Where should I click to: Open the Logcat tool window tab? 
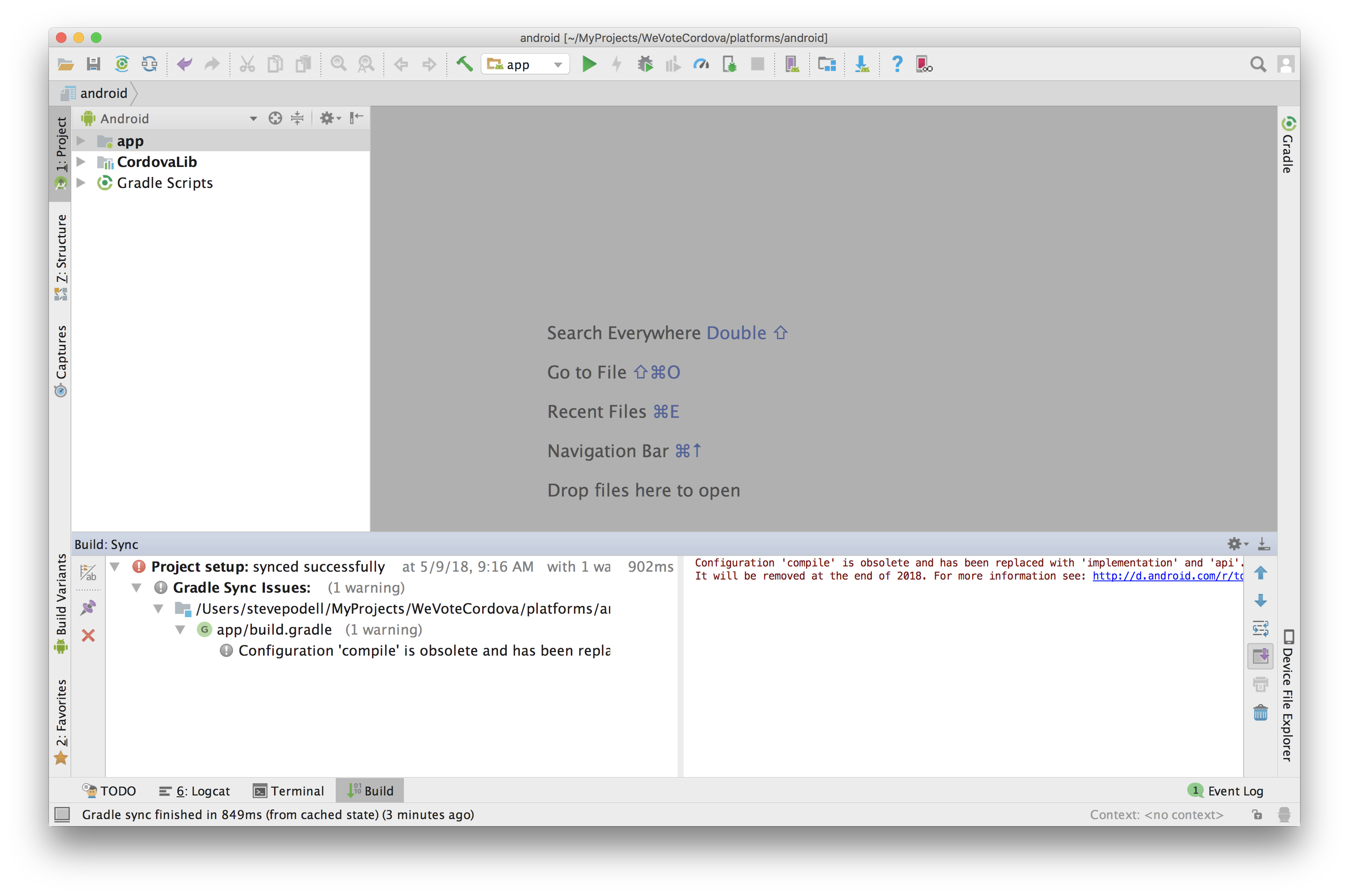[x=194, y=791]
